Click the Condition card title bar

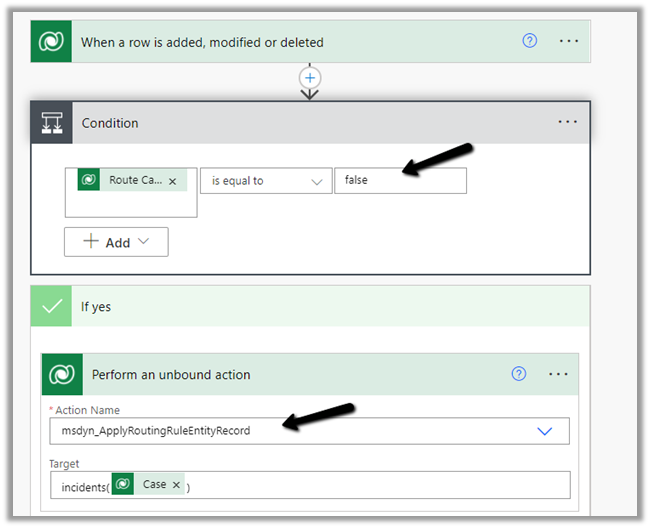[x=300, y=123]
